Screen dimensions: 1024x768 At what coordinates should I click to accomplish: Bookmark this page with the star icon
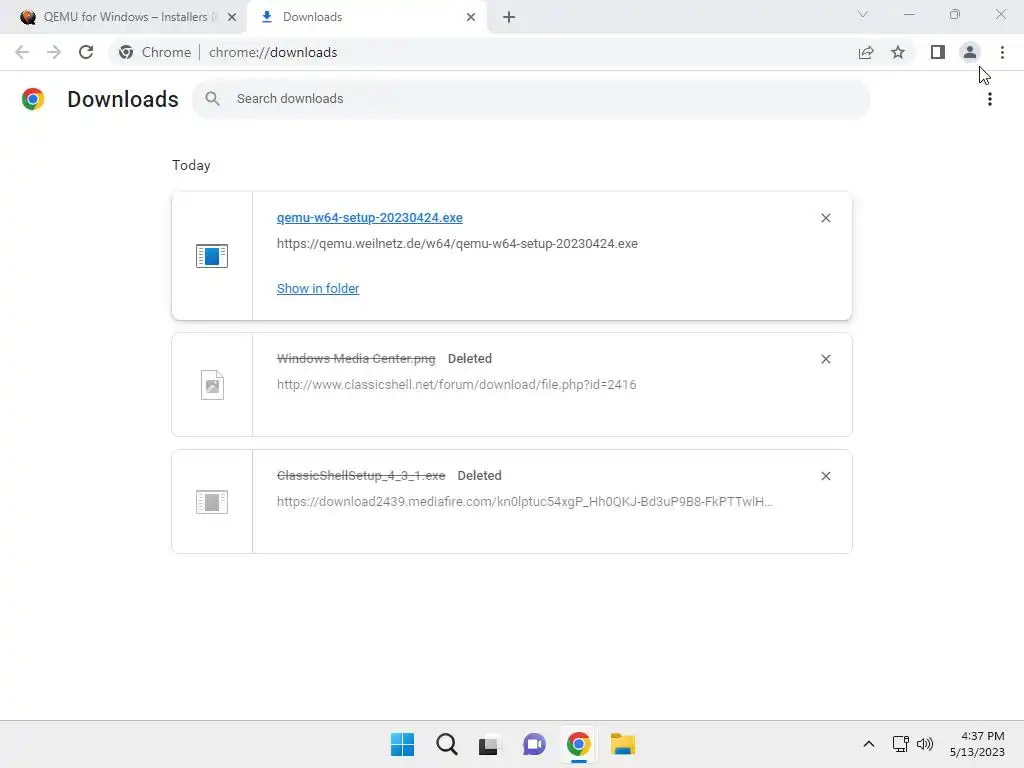[898, 52]
